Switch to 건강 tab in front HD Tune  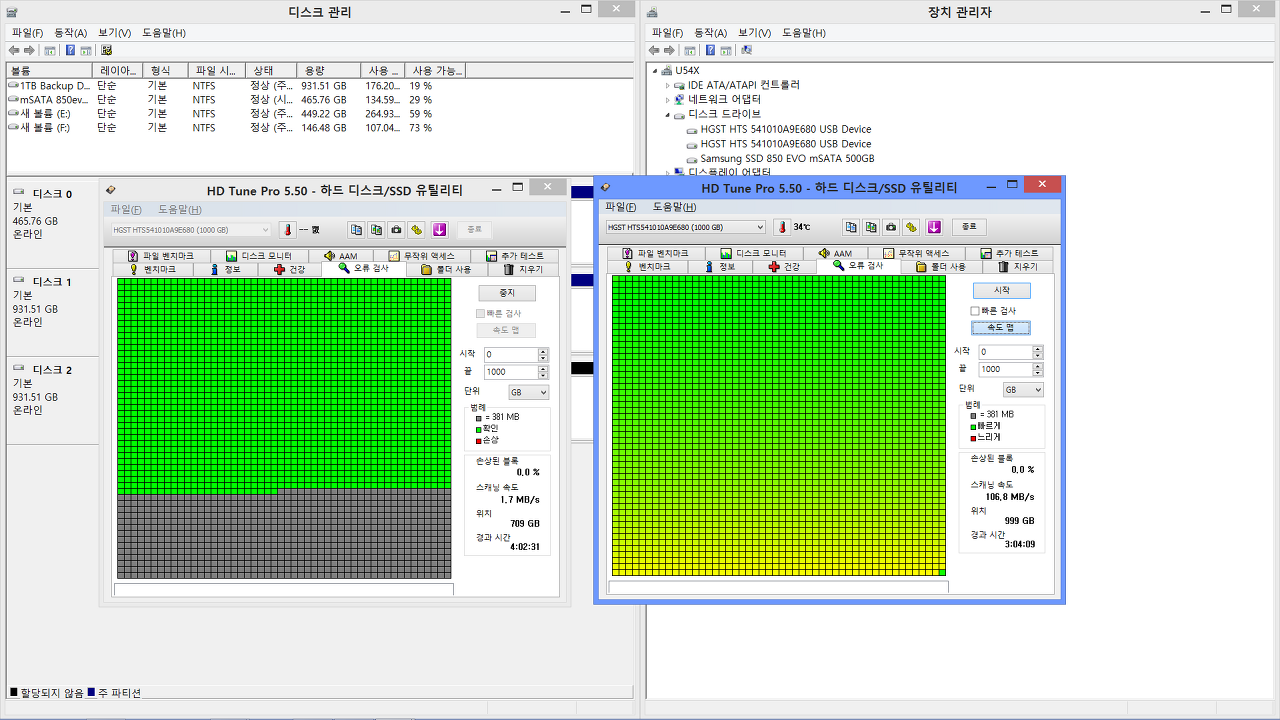[x=784, y=267]
